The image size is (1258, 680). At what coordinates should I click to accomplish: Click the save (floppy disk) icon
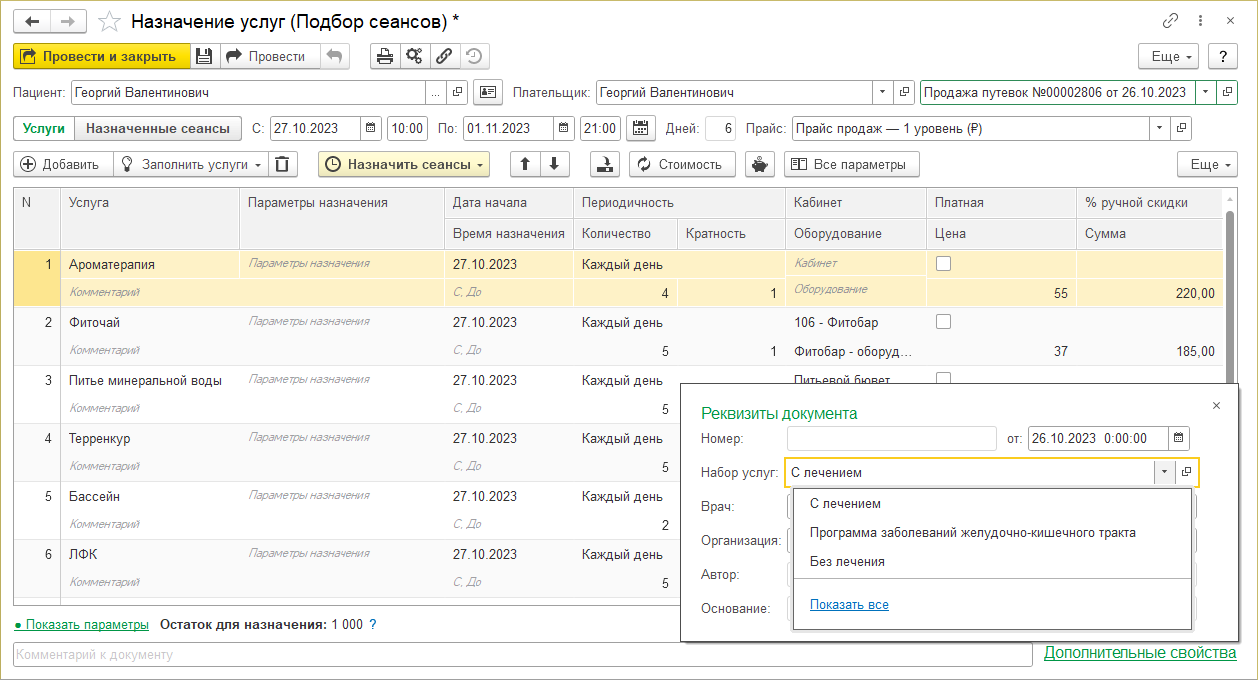[x=204, y=57]
